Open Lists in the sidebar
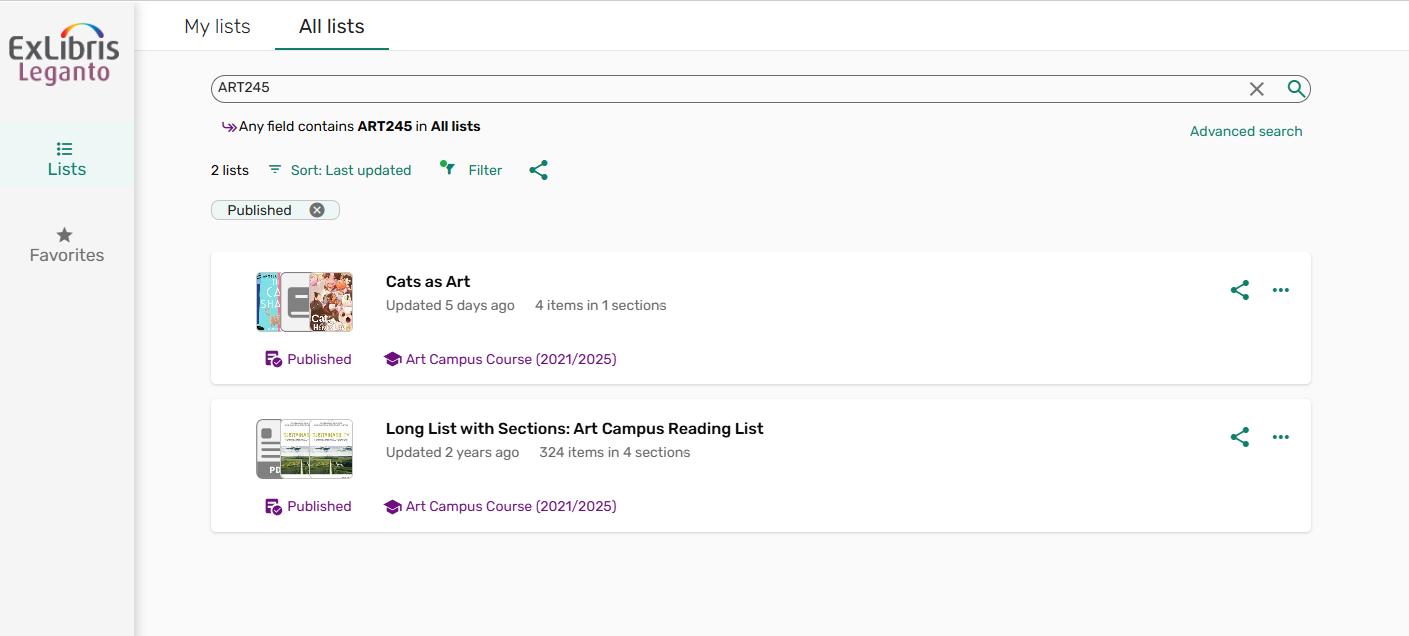Image resolution: width=1409 pixels, height=636 pixels. (67, 159)
